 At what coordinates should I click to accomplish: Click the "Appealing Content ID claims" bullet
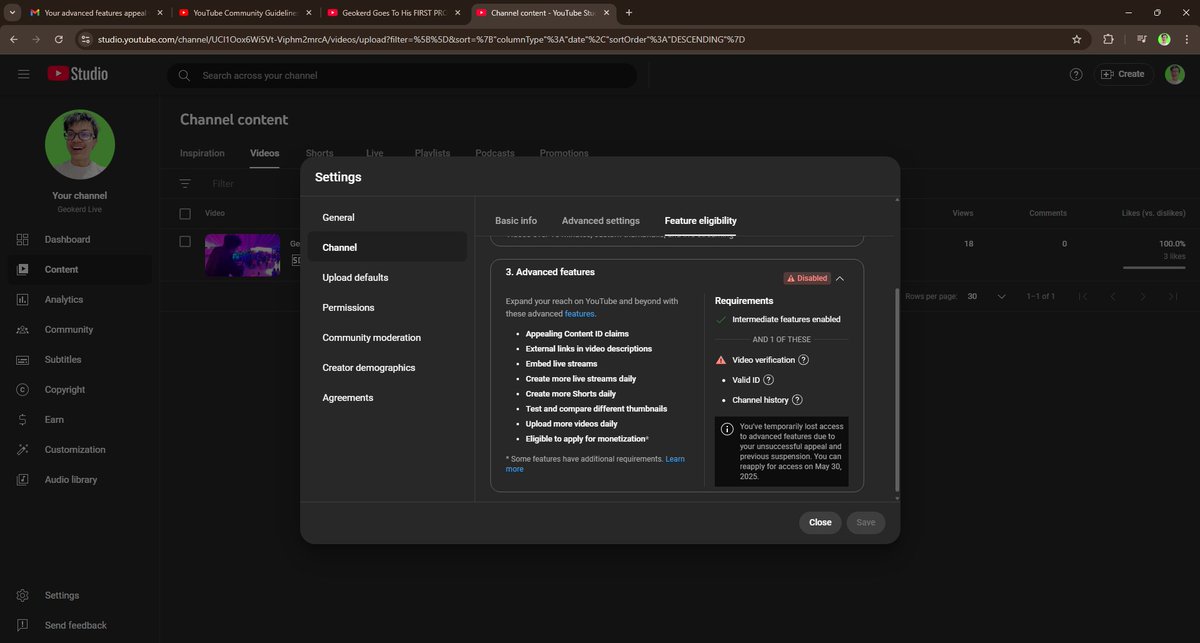point(577,334)
